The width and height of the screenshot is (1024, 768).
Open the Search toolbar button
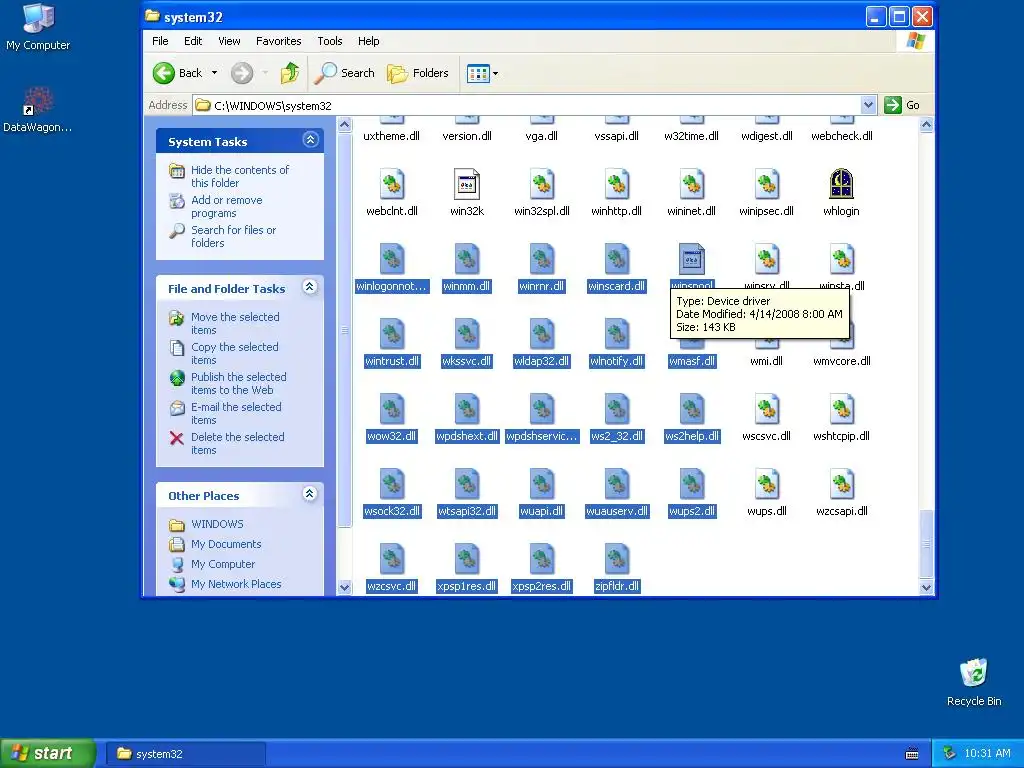point(344,73)
